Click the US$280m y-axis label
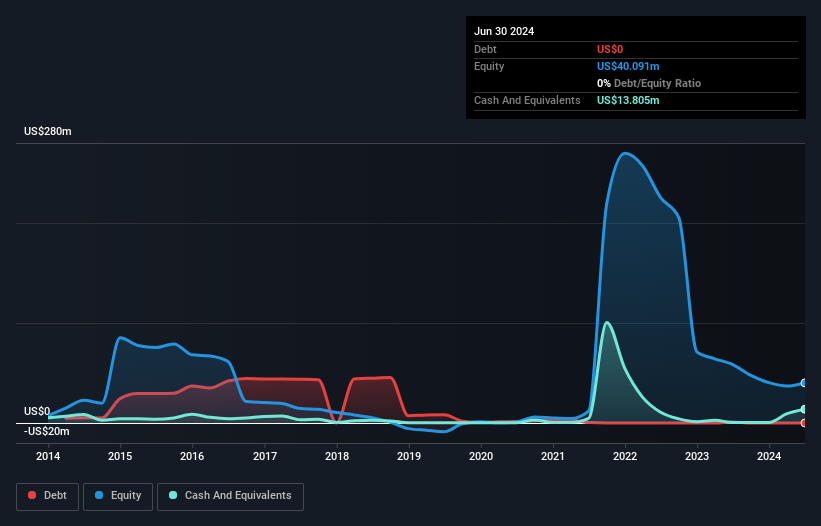821x526 pixels. click(48, 131)
